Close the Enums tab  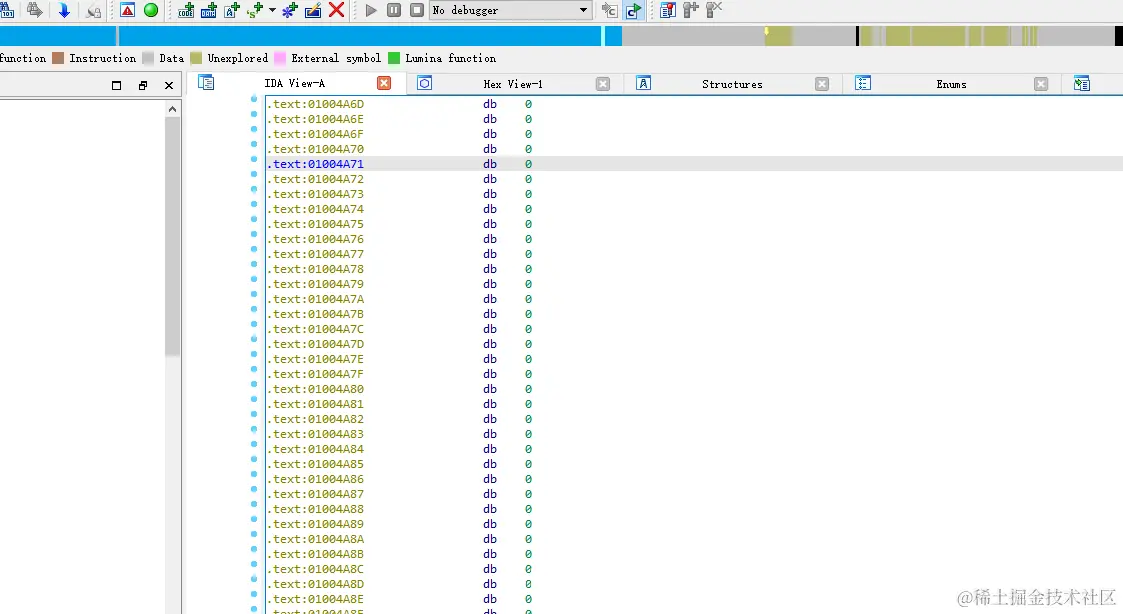1041,84
